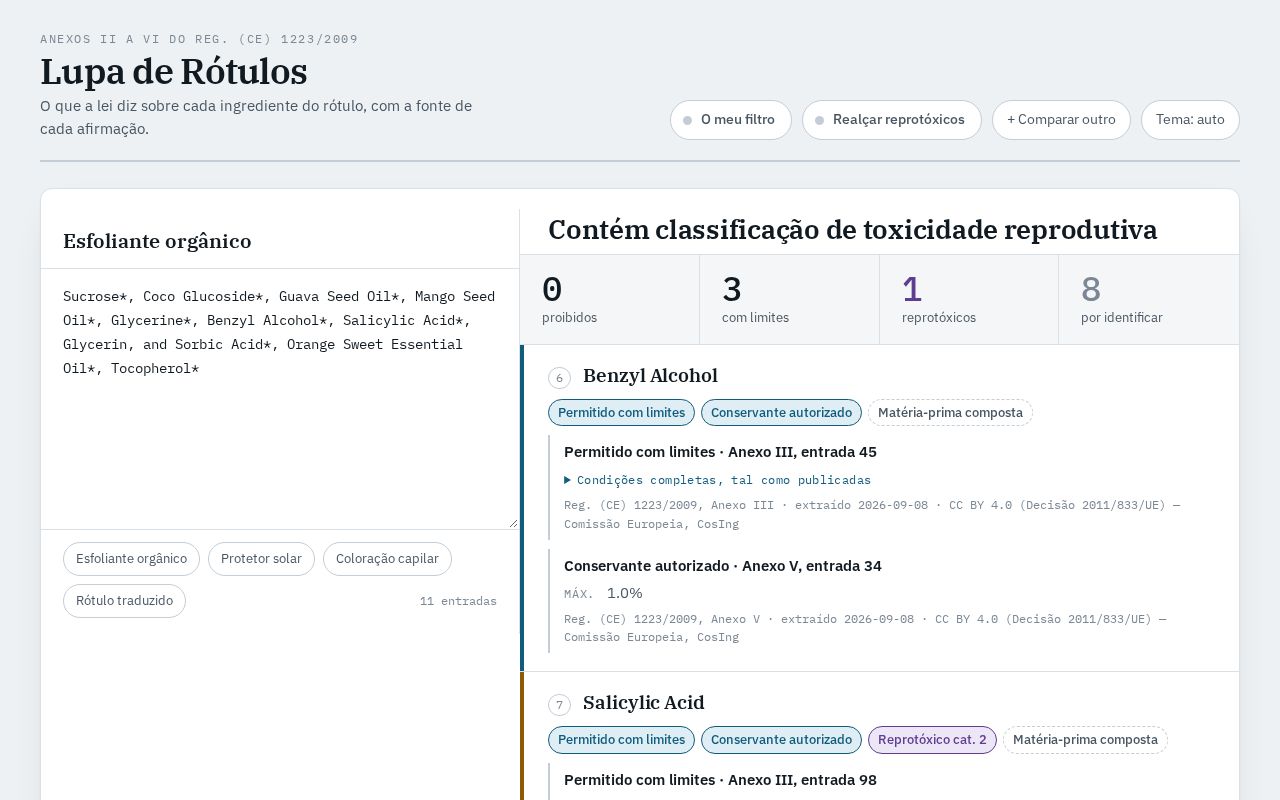Screen dimensions: 1280x800
Task: Click the '11 entradas' counter
Action: point(458,601)
